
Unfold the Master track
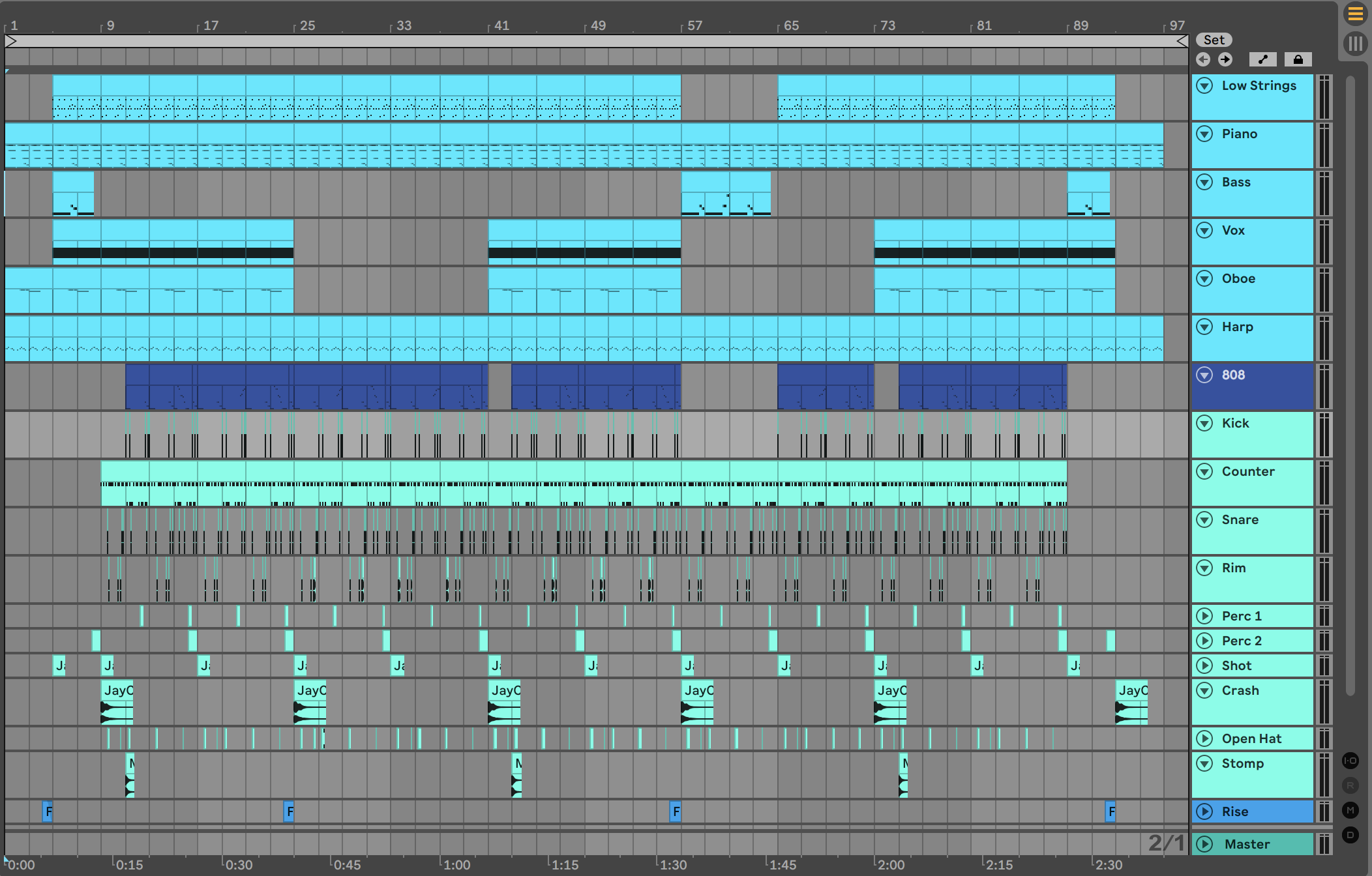(x=1204, y=844)
